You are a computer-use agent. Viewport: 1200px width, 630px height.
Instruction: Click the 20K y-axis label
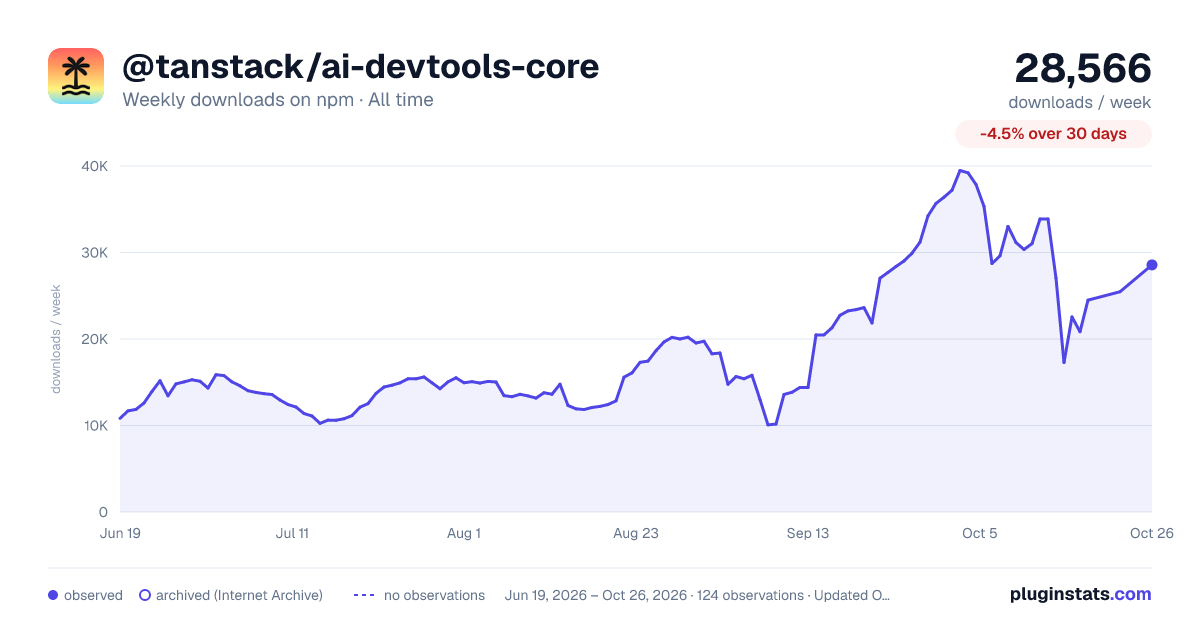coord(94,339)
